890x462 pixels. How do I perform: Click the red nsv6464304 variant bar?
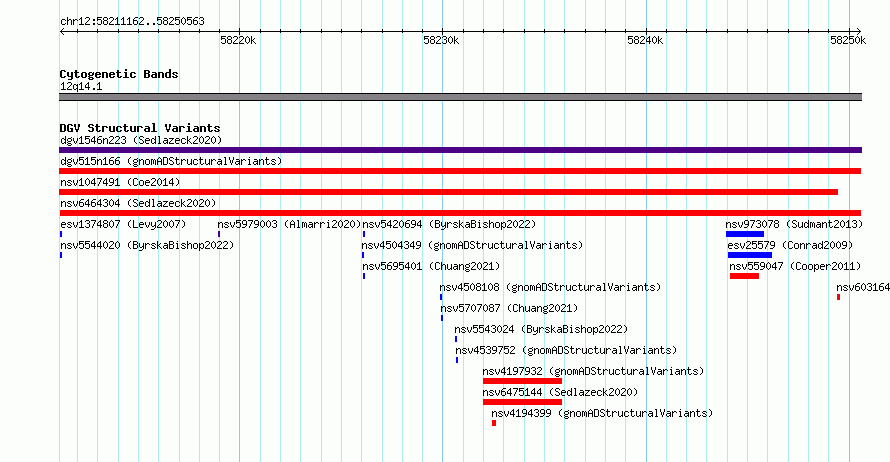pyautogui.click(x=460, y=213)
